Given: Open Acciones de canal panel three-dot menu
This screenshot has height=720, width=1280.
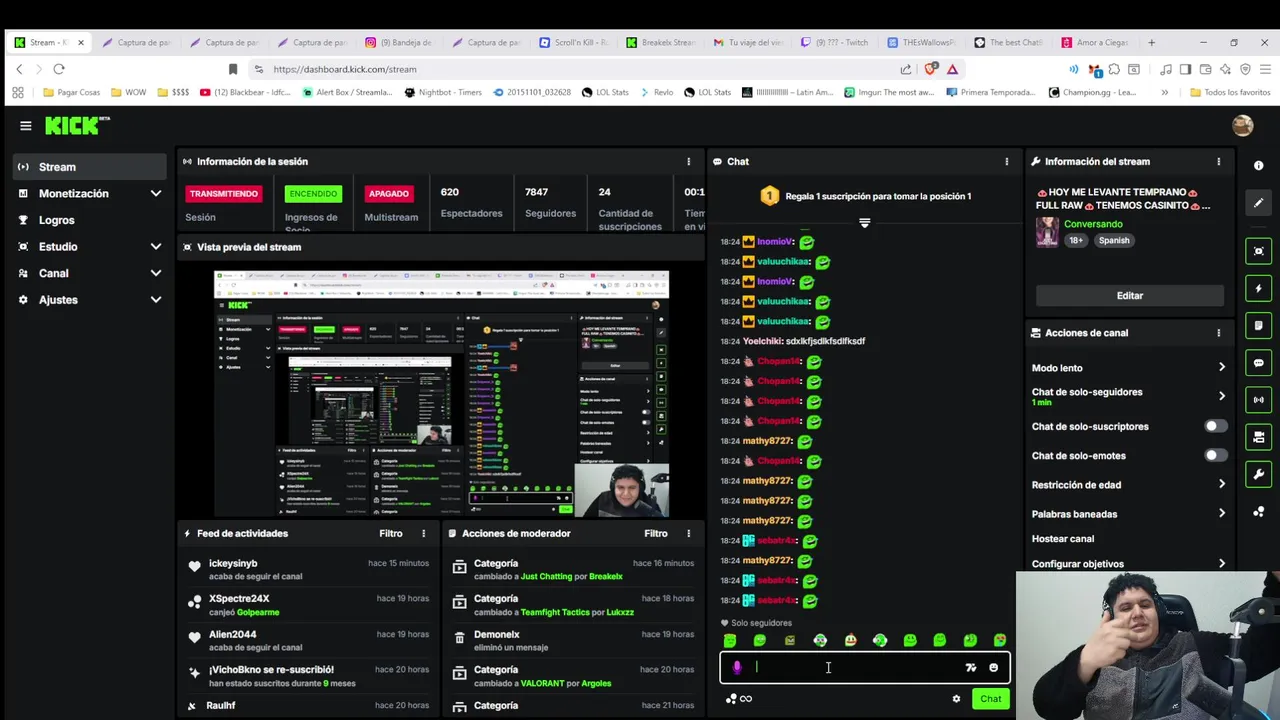Looking at the screenshot, I should click(1218, 333).
